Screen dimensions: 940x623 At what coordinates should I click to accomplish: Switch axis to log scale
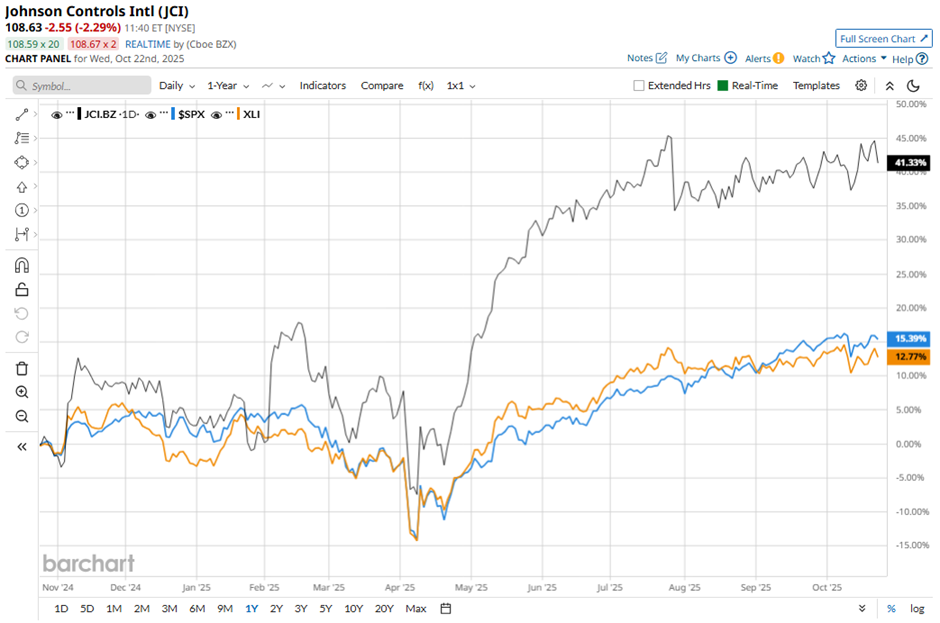[917, 609]
